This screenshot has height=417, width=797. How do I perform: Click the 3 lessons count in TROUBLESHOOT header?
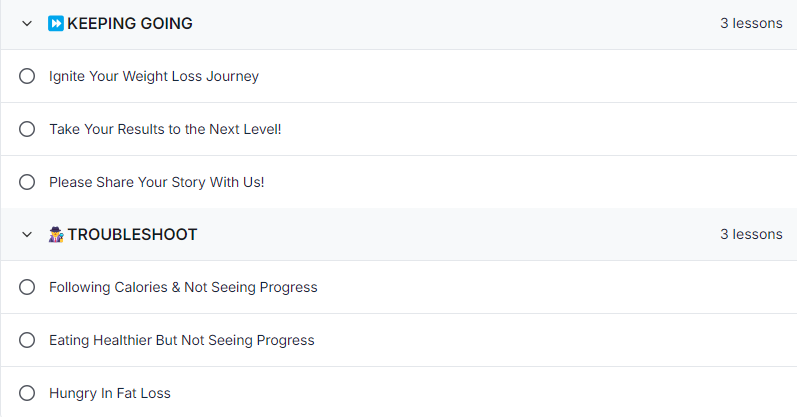(x=751, y=234)
